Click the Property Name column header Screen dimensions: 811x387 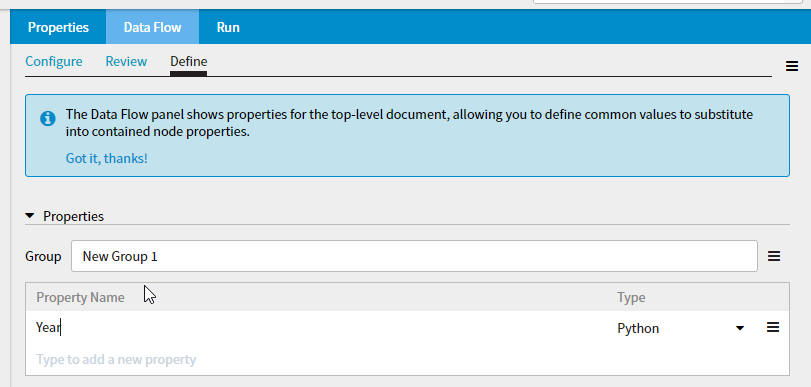click(80, 297)
